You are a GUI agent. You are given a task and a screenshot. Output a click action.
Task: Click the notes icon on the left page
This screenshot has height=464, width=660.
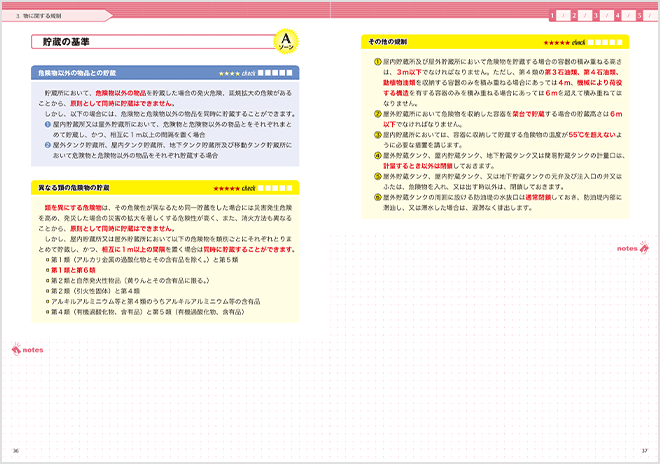pos(27,350)
